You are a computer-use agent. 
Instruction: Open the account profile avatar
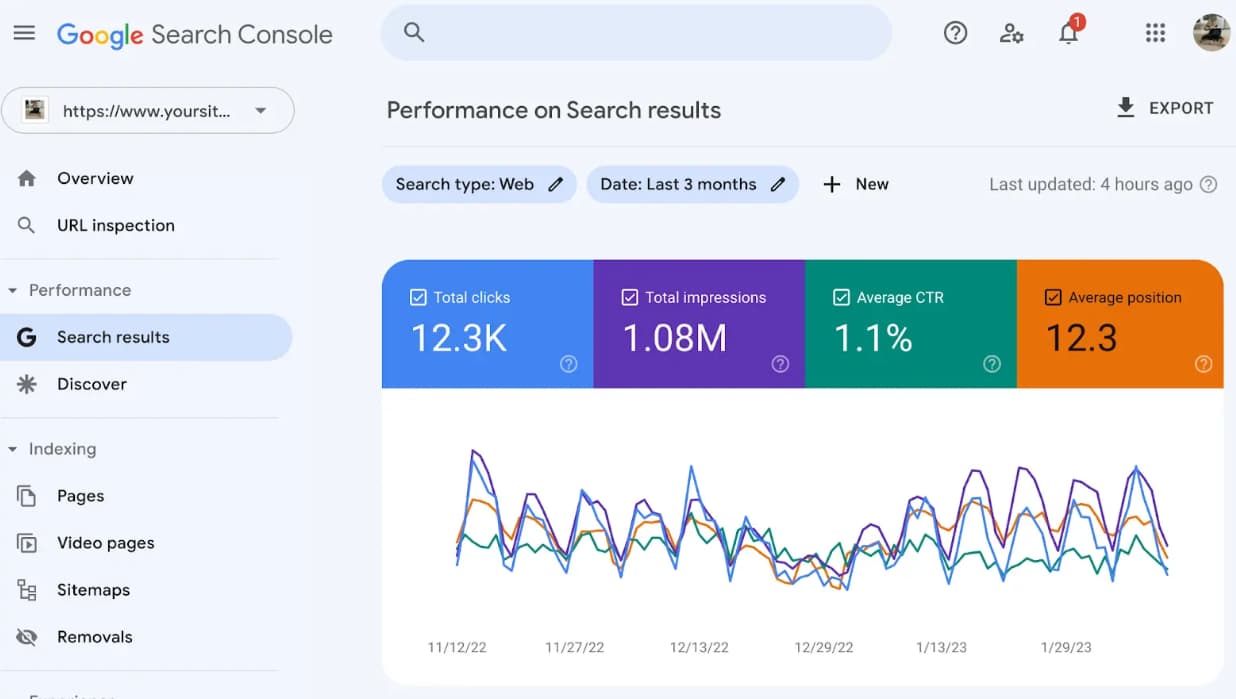[x=1211, y=33]
